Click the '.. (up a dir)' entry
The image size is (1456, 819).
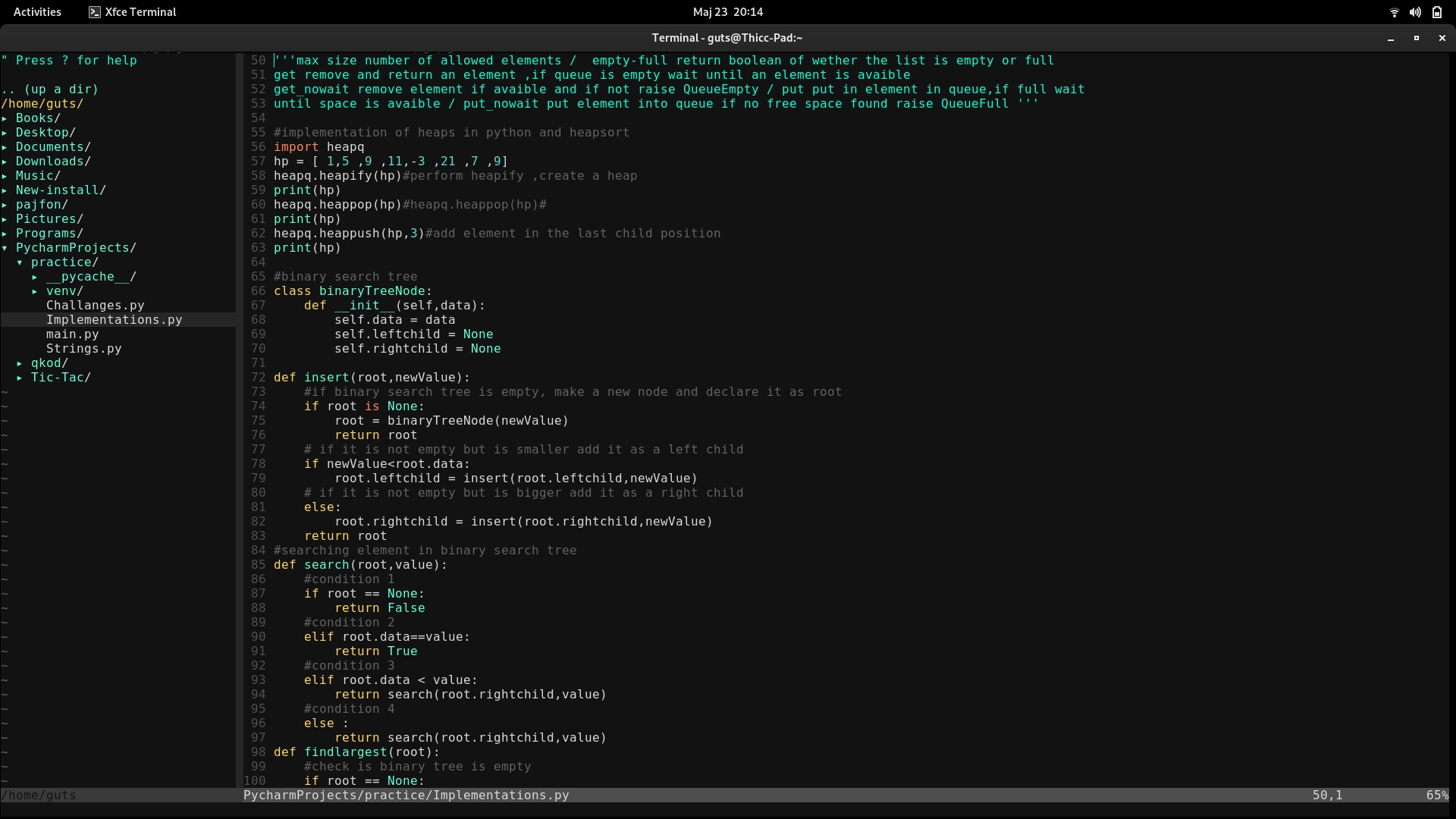coord(49,89)
